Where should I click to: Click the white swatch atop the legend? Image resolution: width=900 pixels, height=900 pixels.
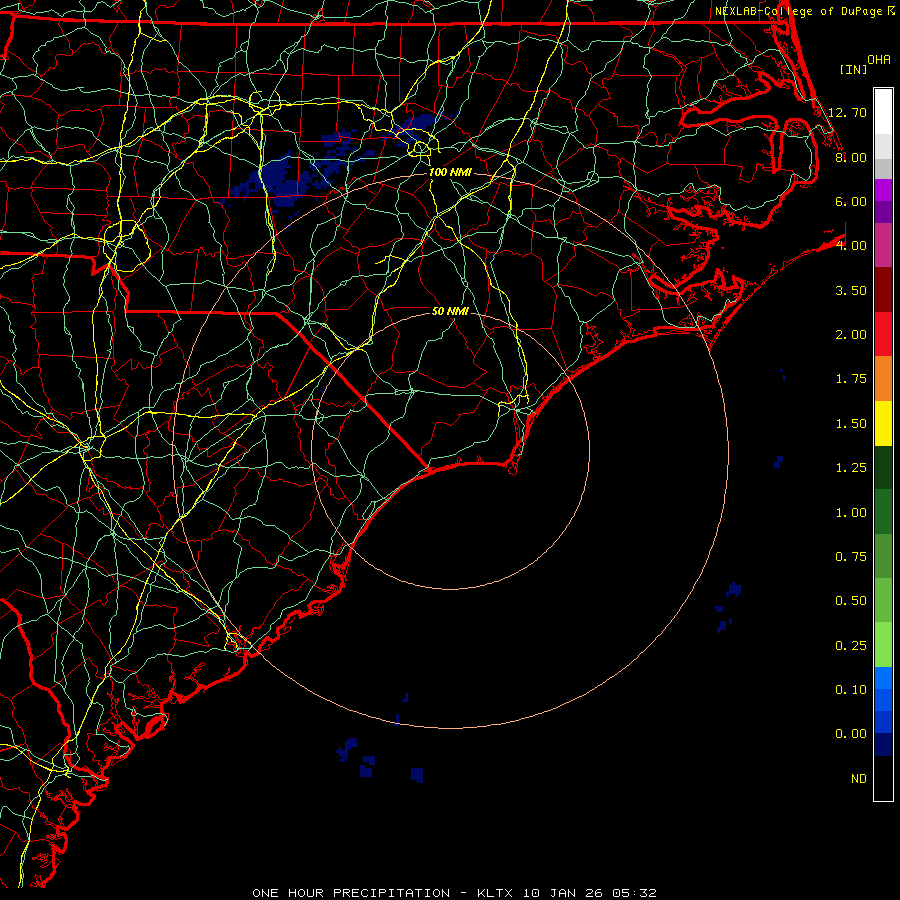click(x=883, y=111)
